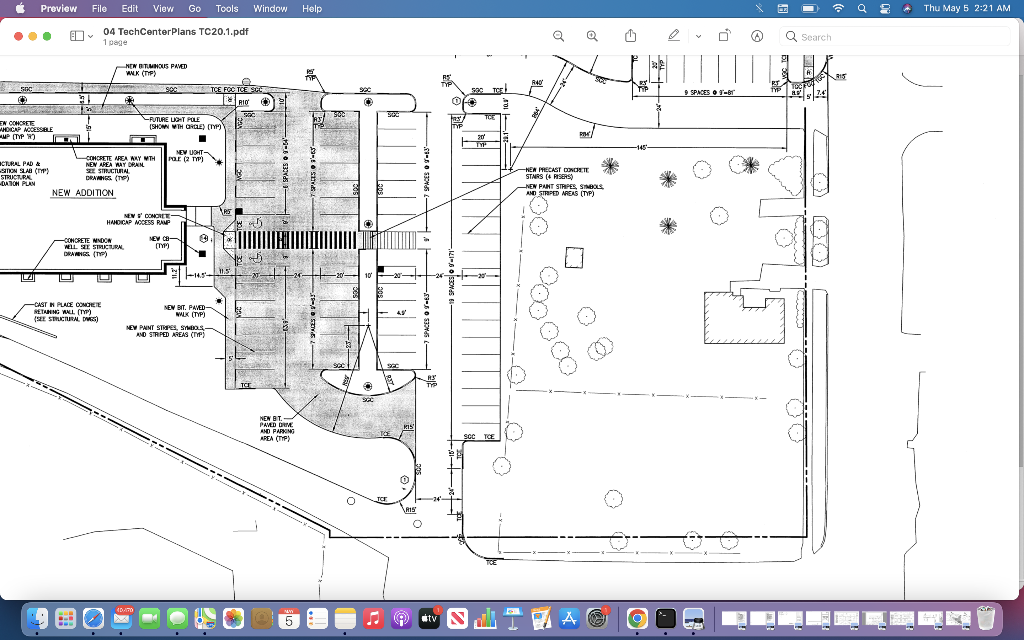Open Podcasts from the Dock
1024x640 pixels.
coord(401,618)
